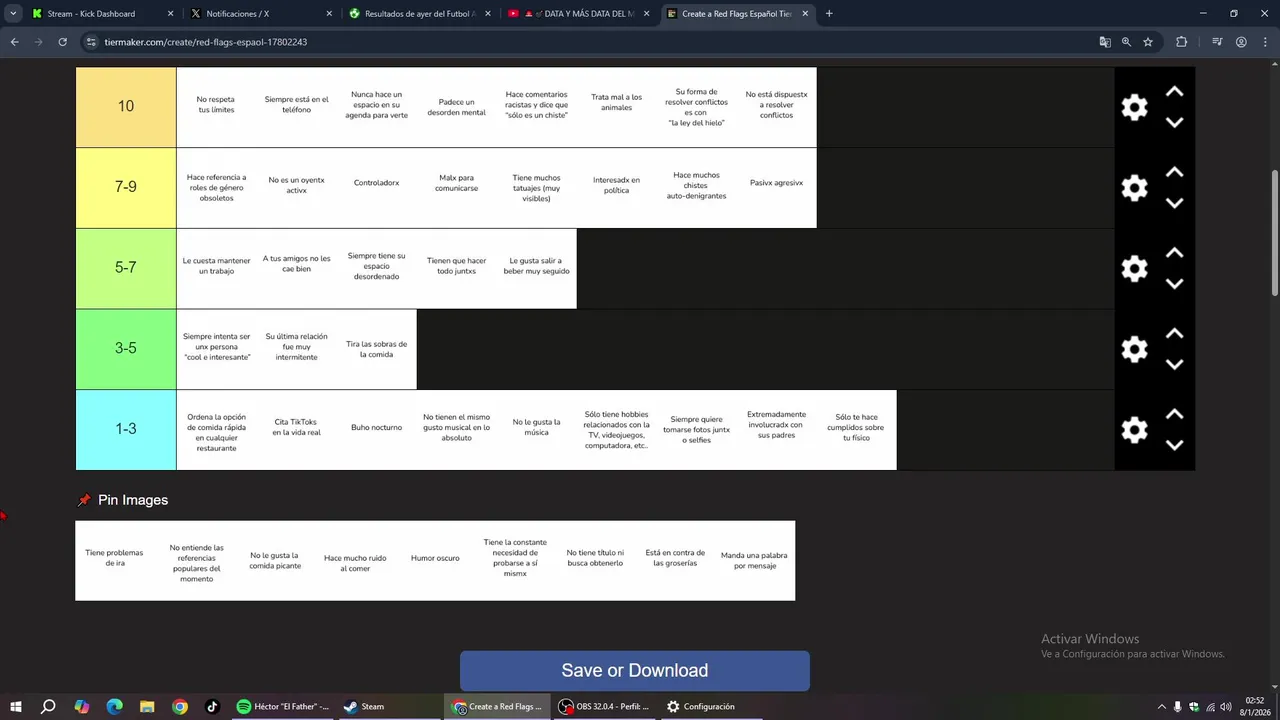The image size is (1280, 720).
Task: Move tier 5-7 row up with arrow
Action: click(x=1175, y=253)
